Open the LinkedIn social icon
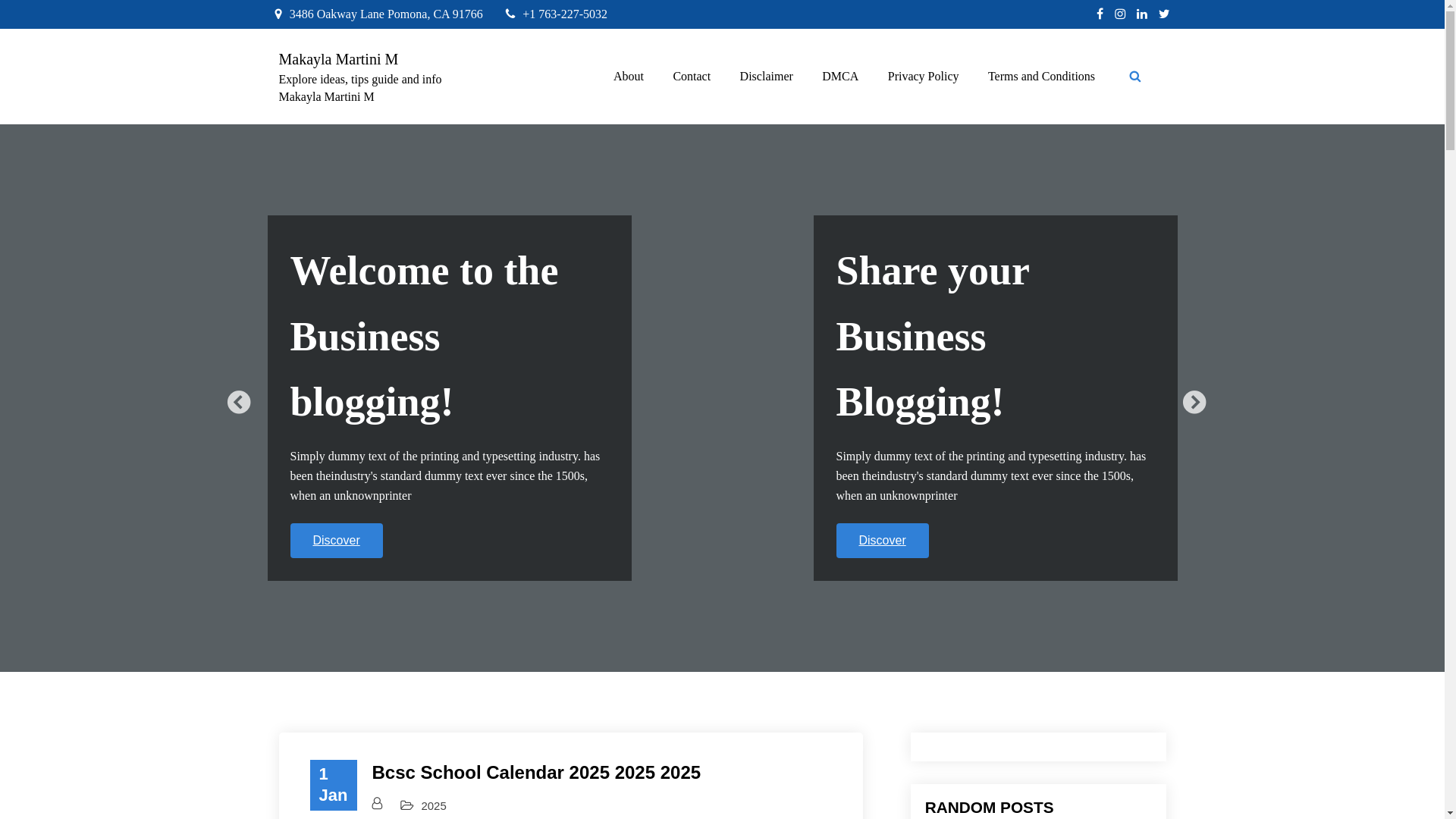 pos(1142,14)
